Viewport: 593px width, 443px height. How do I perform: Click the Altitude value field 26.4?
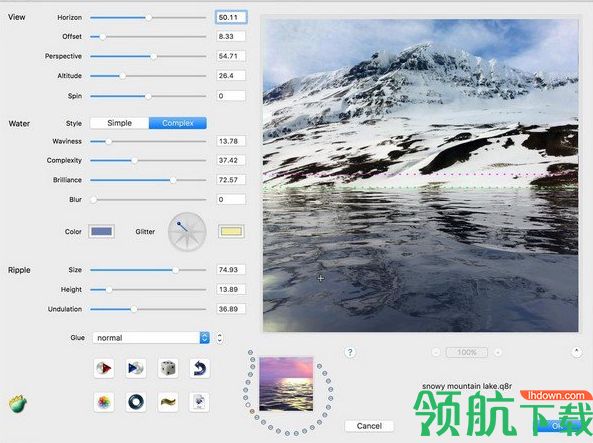click(231, 76)
